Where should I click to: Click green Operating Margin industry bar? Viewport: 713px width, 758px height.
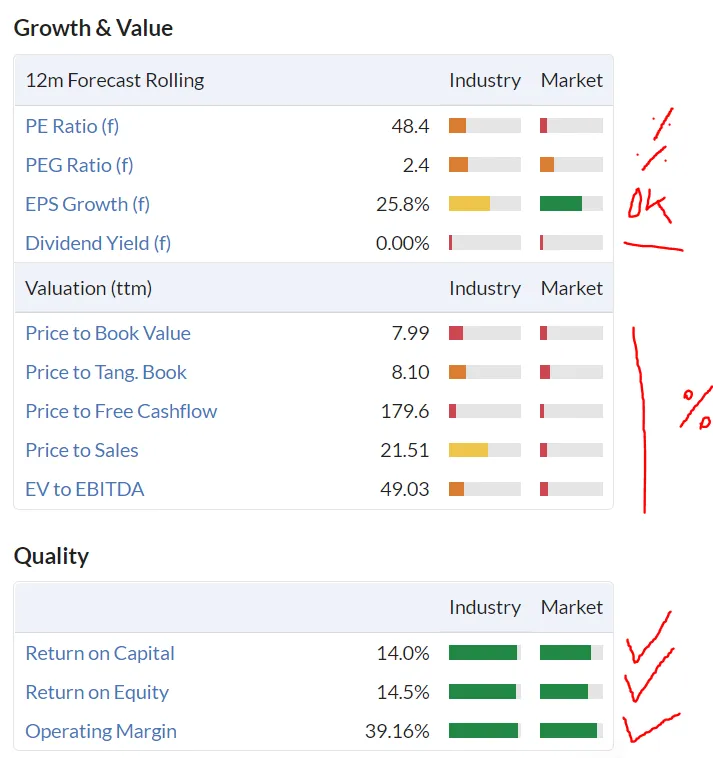click(483, 731)
